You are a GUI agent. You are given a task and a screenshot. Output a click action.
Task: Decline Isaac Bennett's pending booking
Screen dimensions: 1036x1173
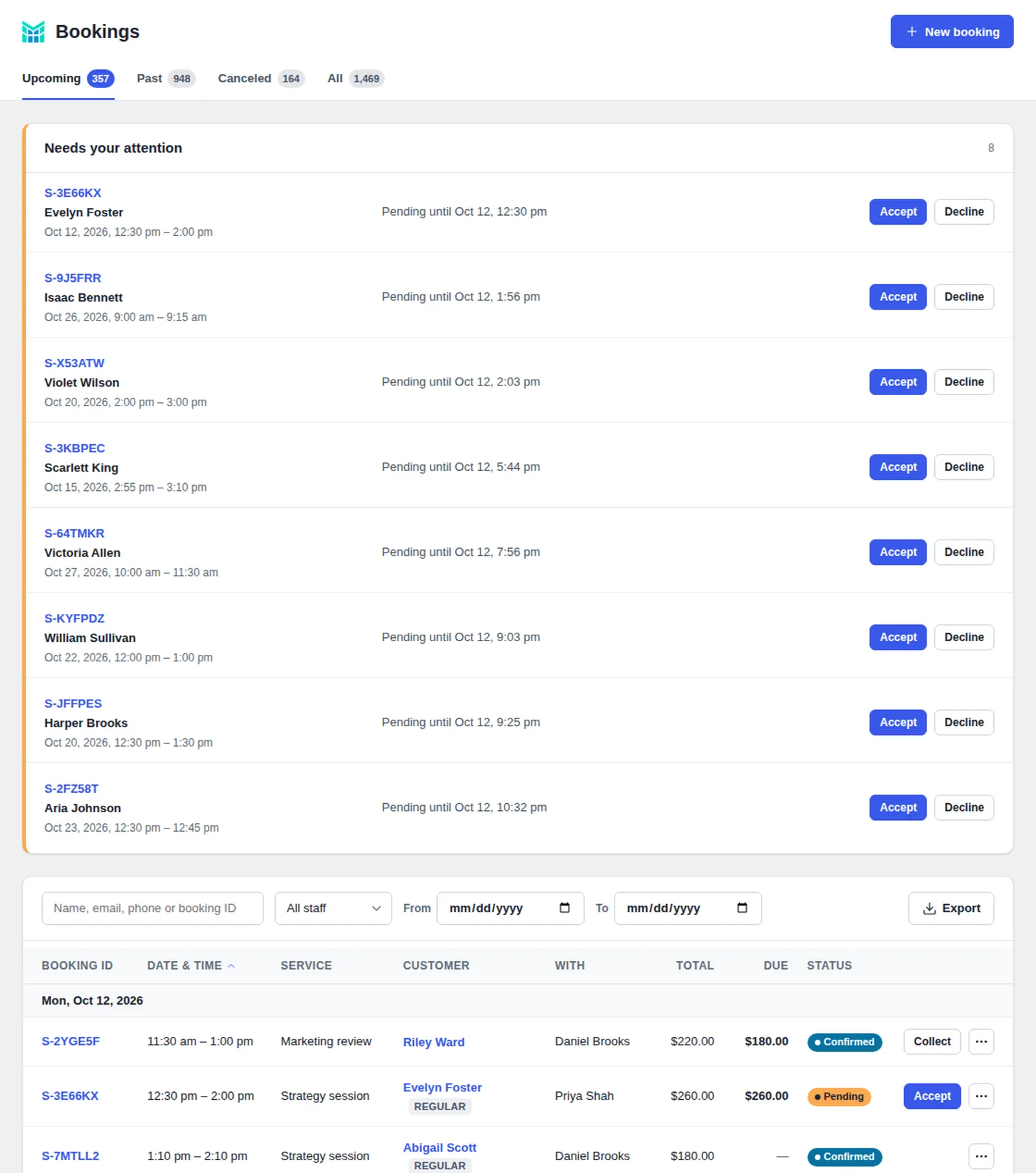pos(963,296)
